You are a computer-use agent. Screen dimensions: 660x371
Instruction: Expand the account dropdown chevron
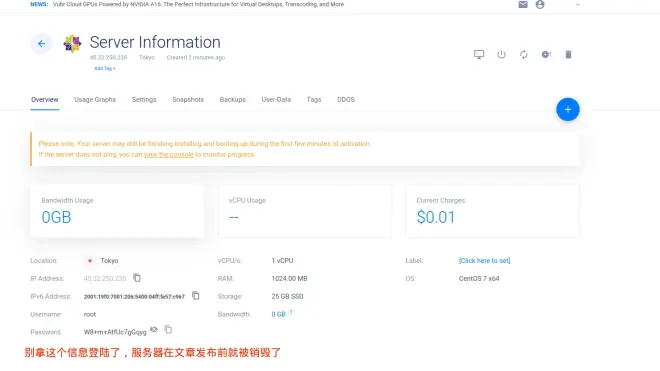click(578, 5)
